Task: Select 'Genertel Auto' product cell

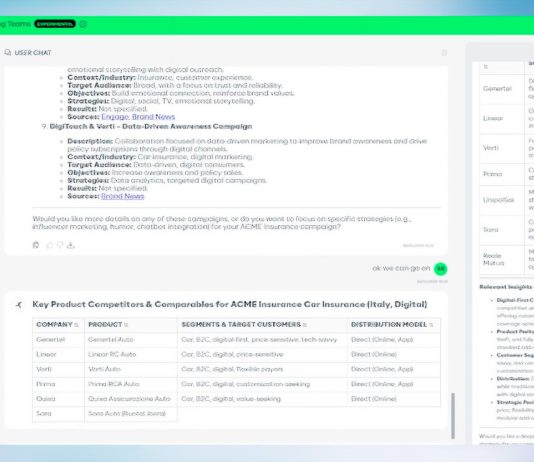Action: pos(131,339)
